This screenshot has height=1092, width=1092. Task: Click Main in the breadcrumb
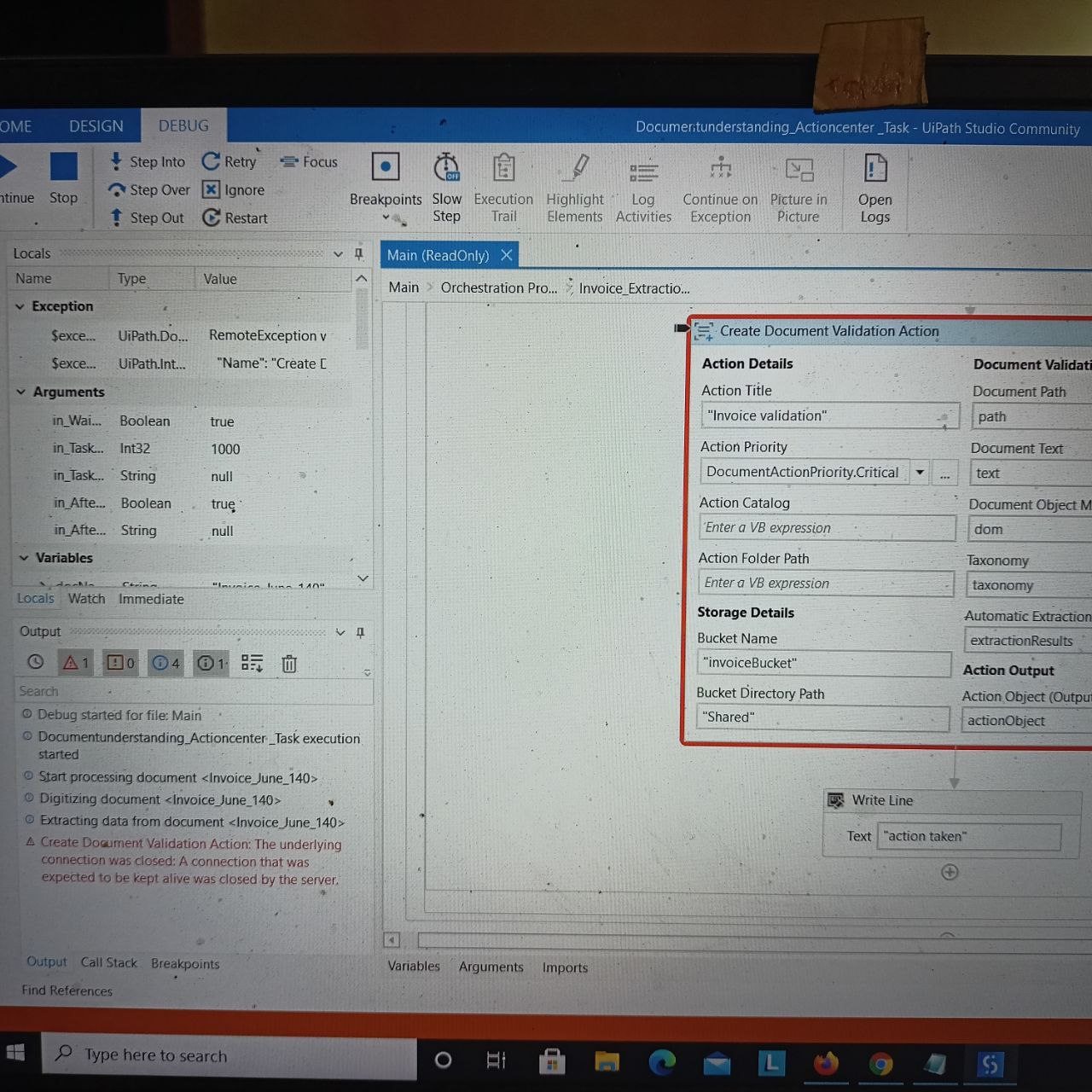coord(404,288)
